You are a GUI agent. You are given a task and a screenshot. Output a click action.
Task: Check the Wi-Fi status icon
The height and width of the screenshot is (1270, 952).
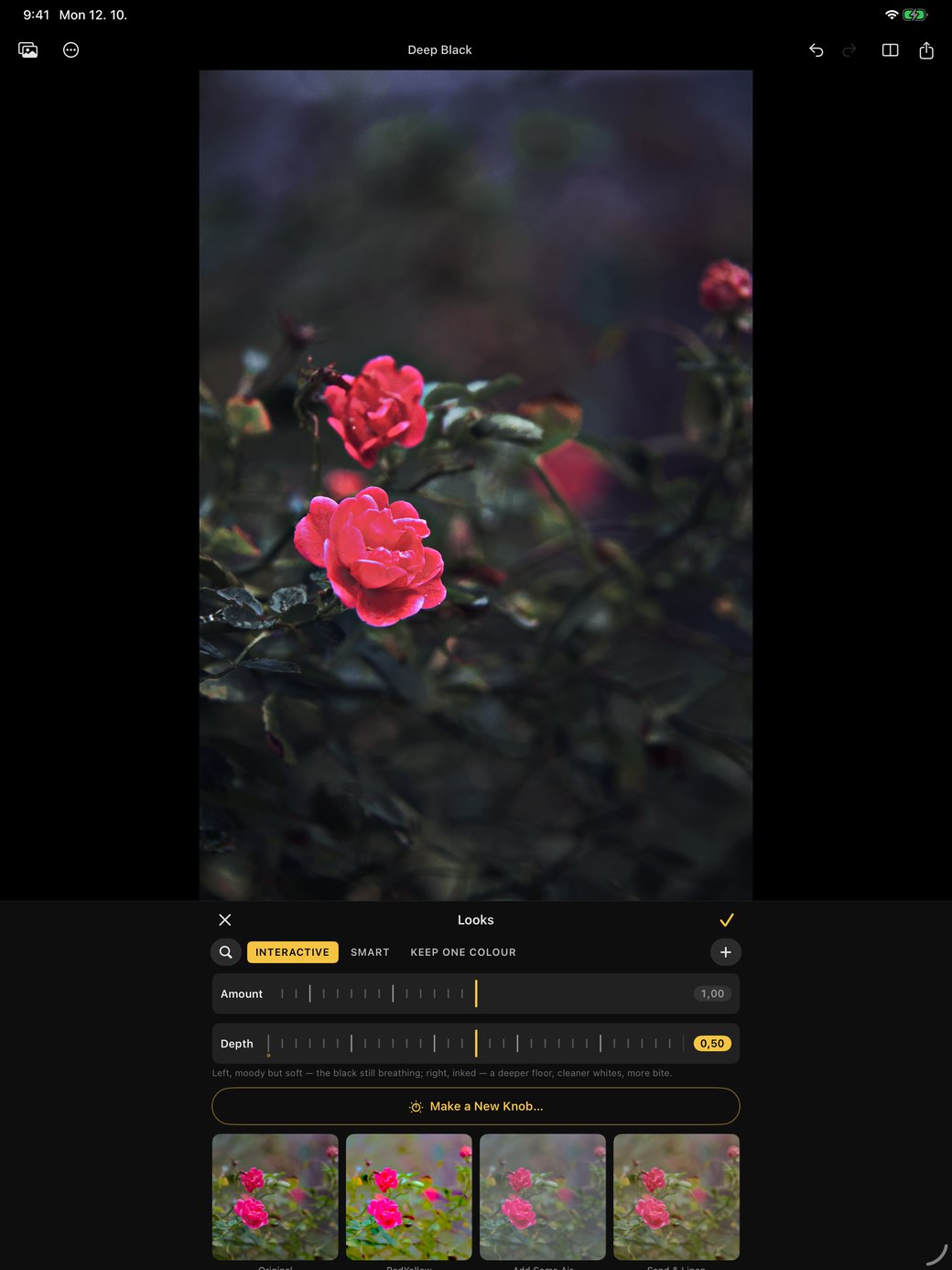pos(892,15)
